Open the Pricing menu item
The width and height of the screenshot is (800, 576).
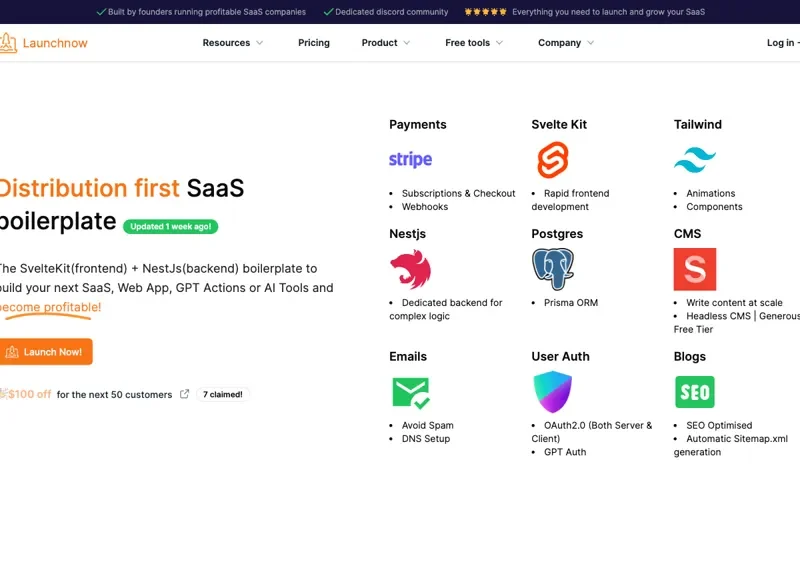pyautogui.click(x=314, y=43)
